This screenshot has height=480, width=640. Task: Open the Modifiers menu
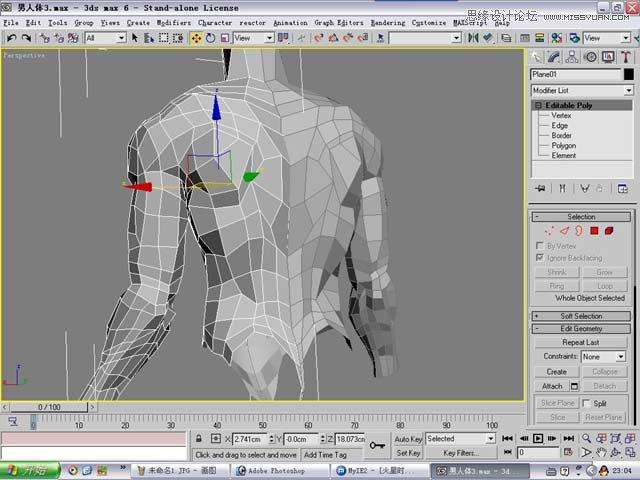(x=173, y=22)
